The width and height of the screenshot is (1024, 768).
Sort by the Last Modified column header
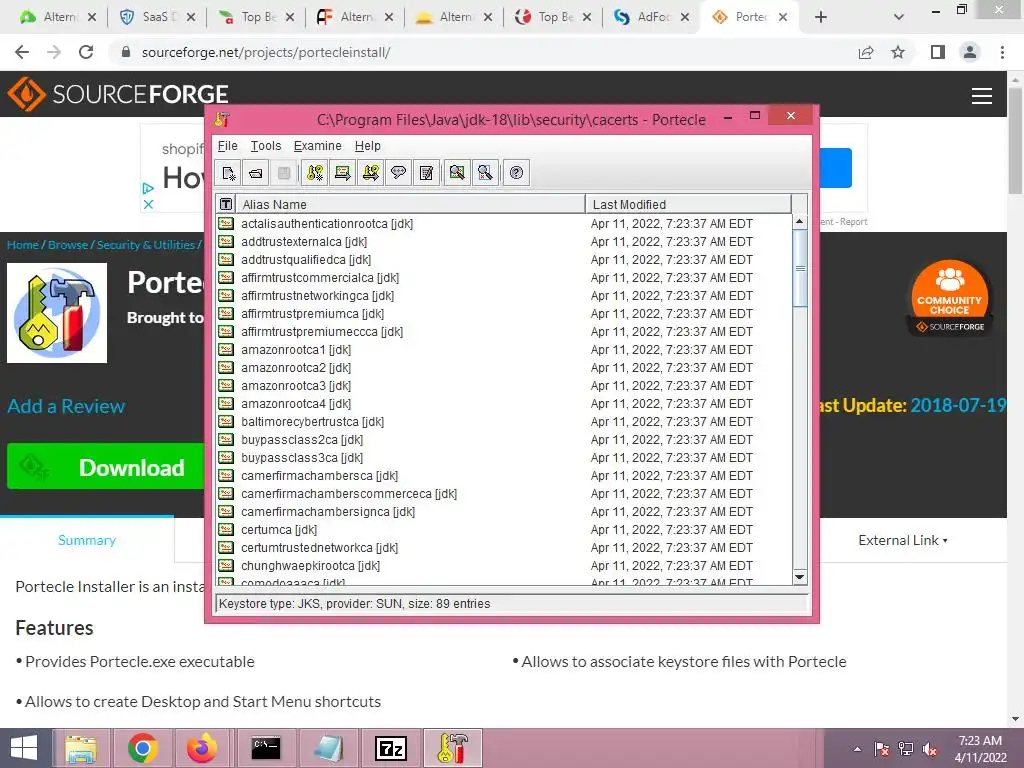pos(688,204)
